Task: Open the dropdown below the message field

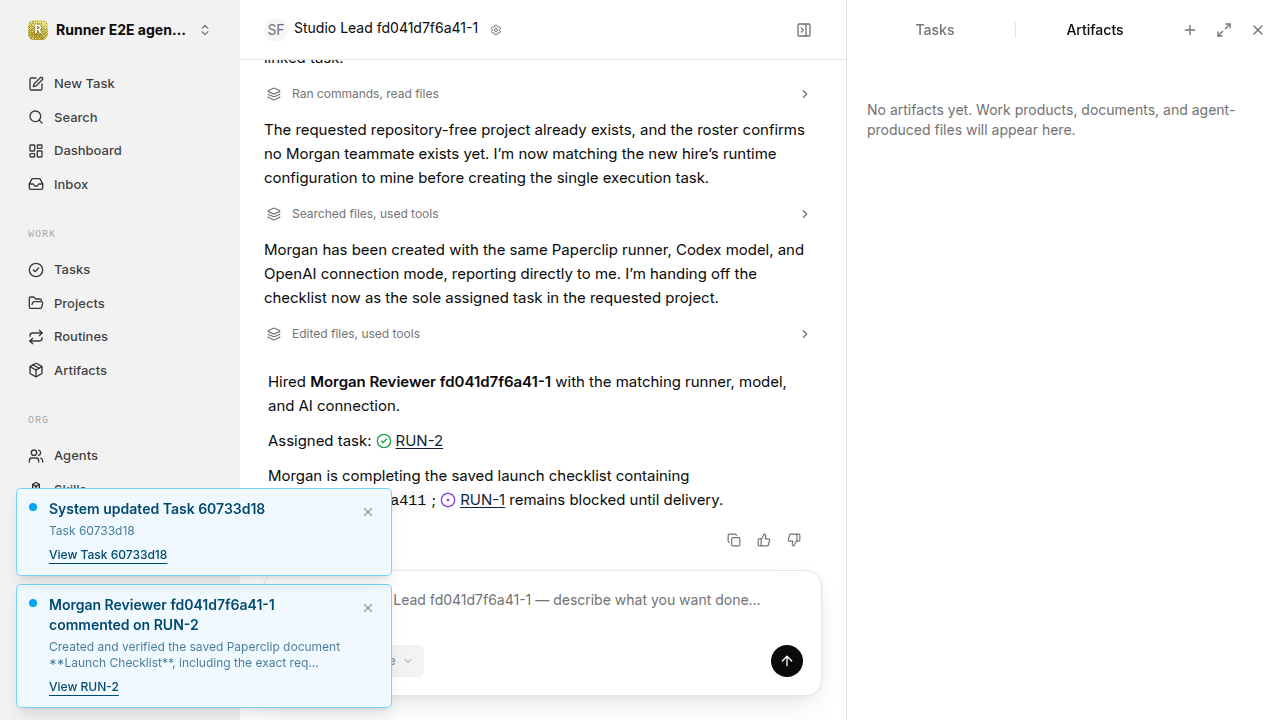Action: 405,661
